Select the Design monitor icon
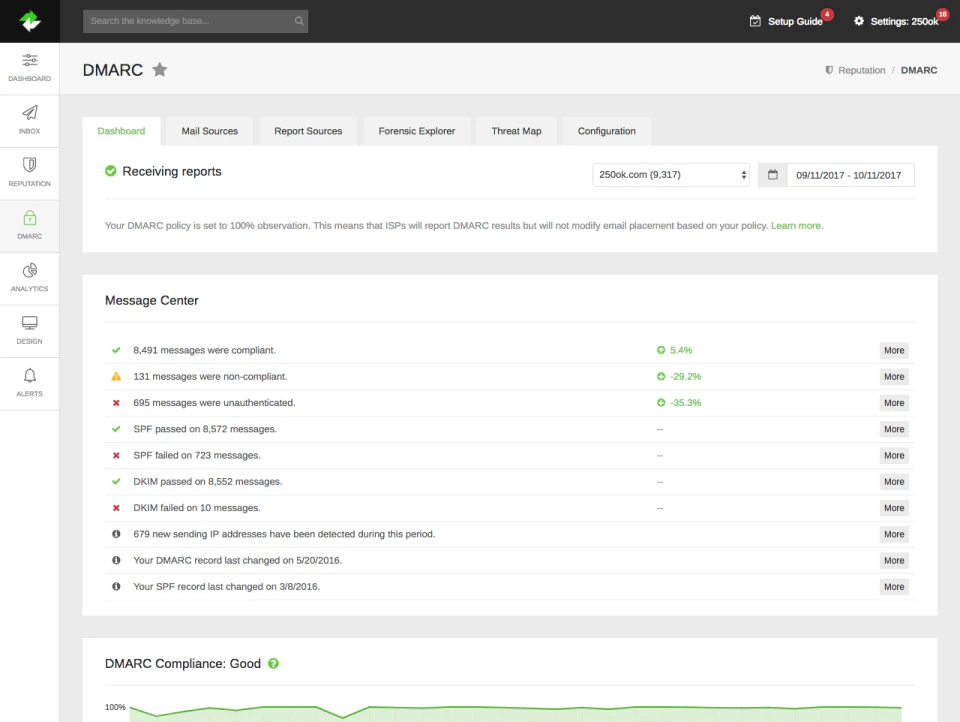 pos(29,324)
